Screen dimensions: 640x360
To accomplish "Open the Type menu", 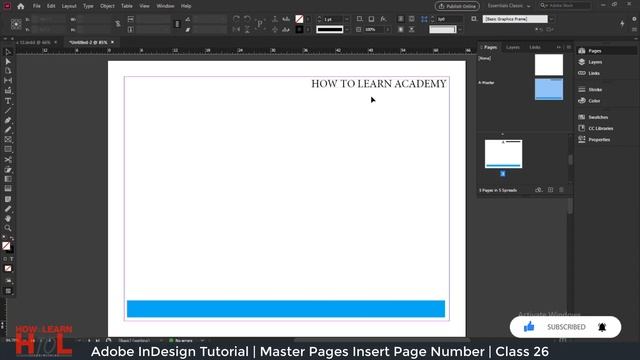I will [x=88, y=6].
